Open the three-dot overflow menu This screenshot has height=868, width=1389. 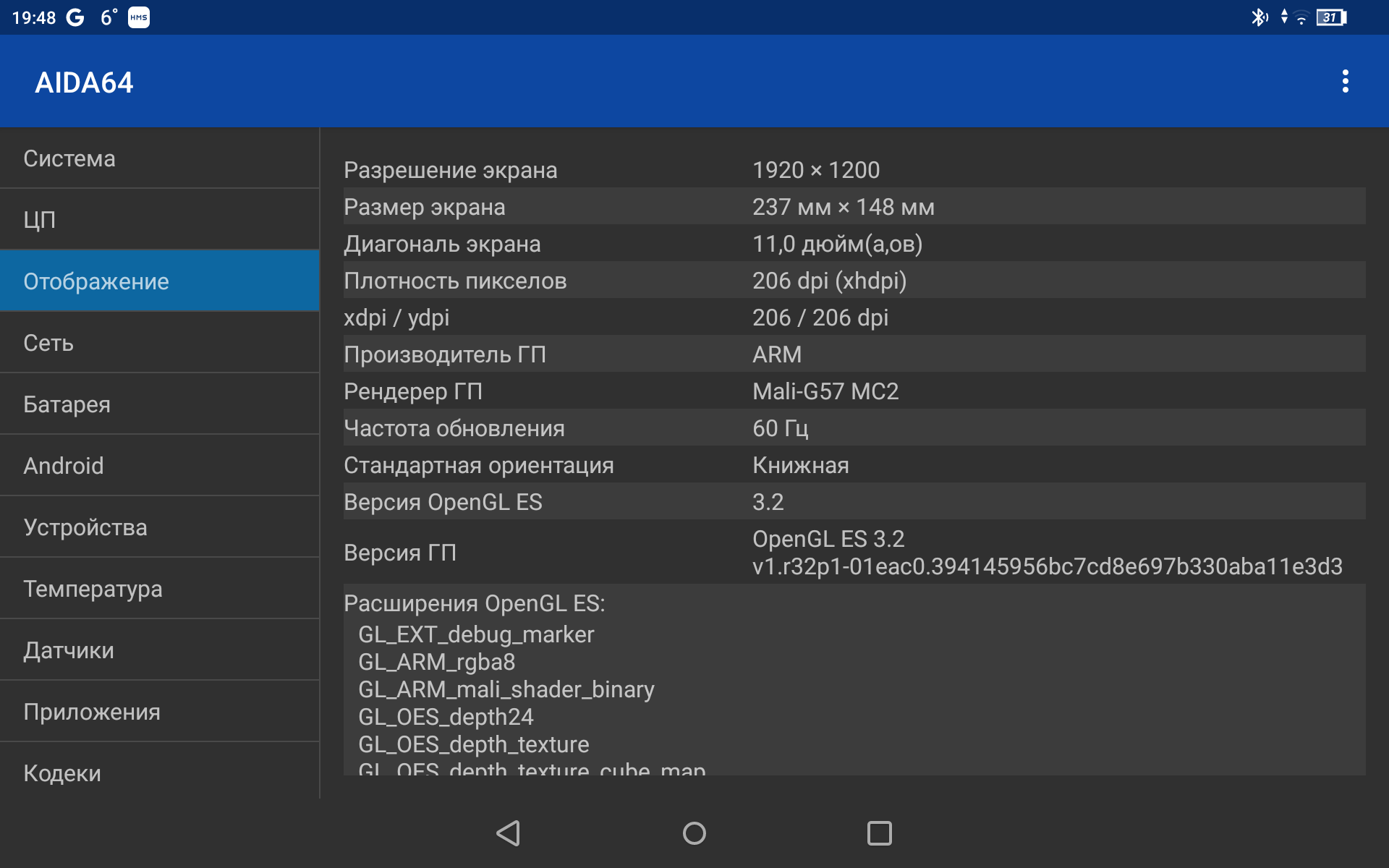click(x=1345, y=82)
